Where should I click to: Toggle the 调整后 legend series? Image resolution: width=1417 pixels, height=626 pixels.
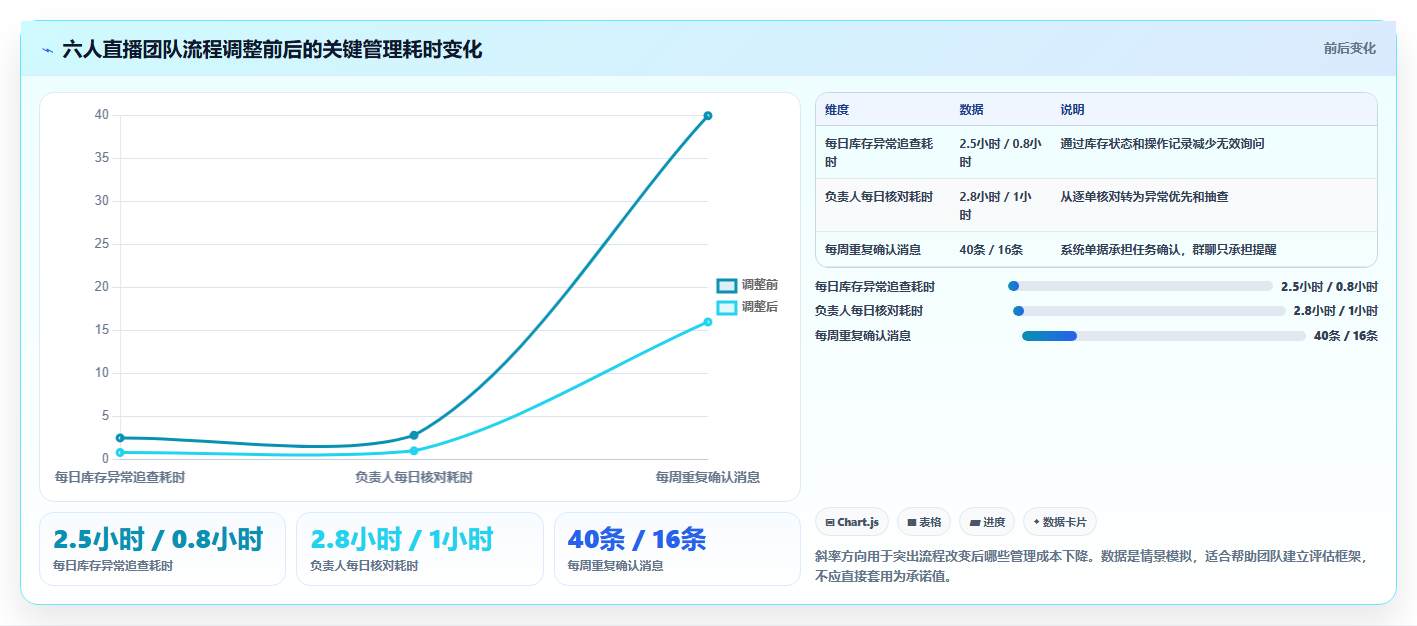click(x=747, y=307)
